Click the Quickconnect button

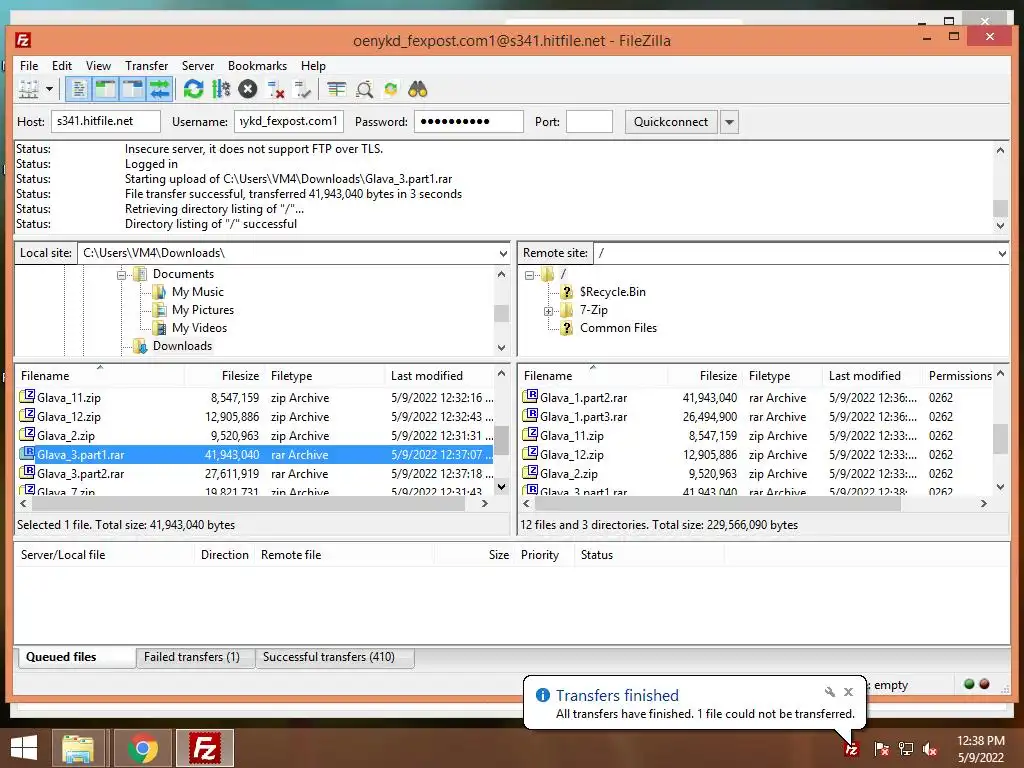pyautogui.click(x=671, y=121)
